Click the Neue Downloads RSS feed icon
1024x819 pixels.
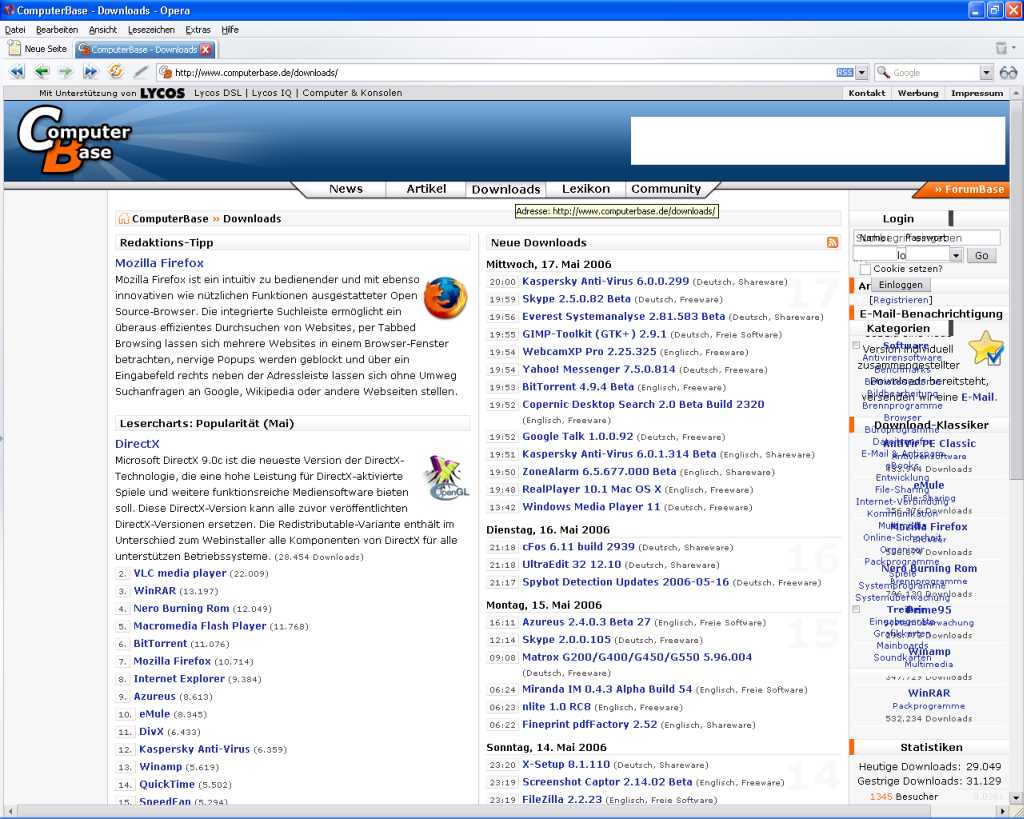[x=833, y=242]
